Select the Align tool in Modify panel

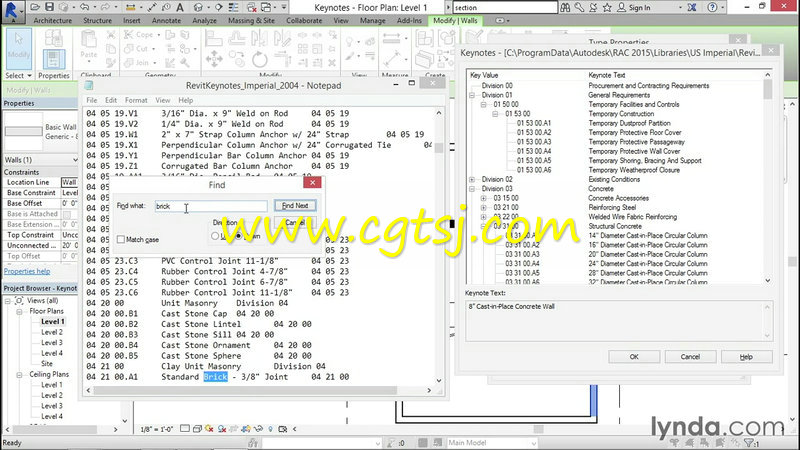click(x=214, y=38)
